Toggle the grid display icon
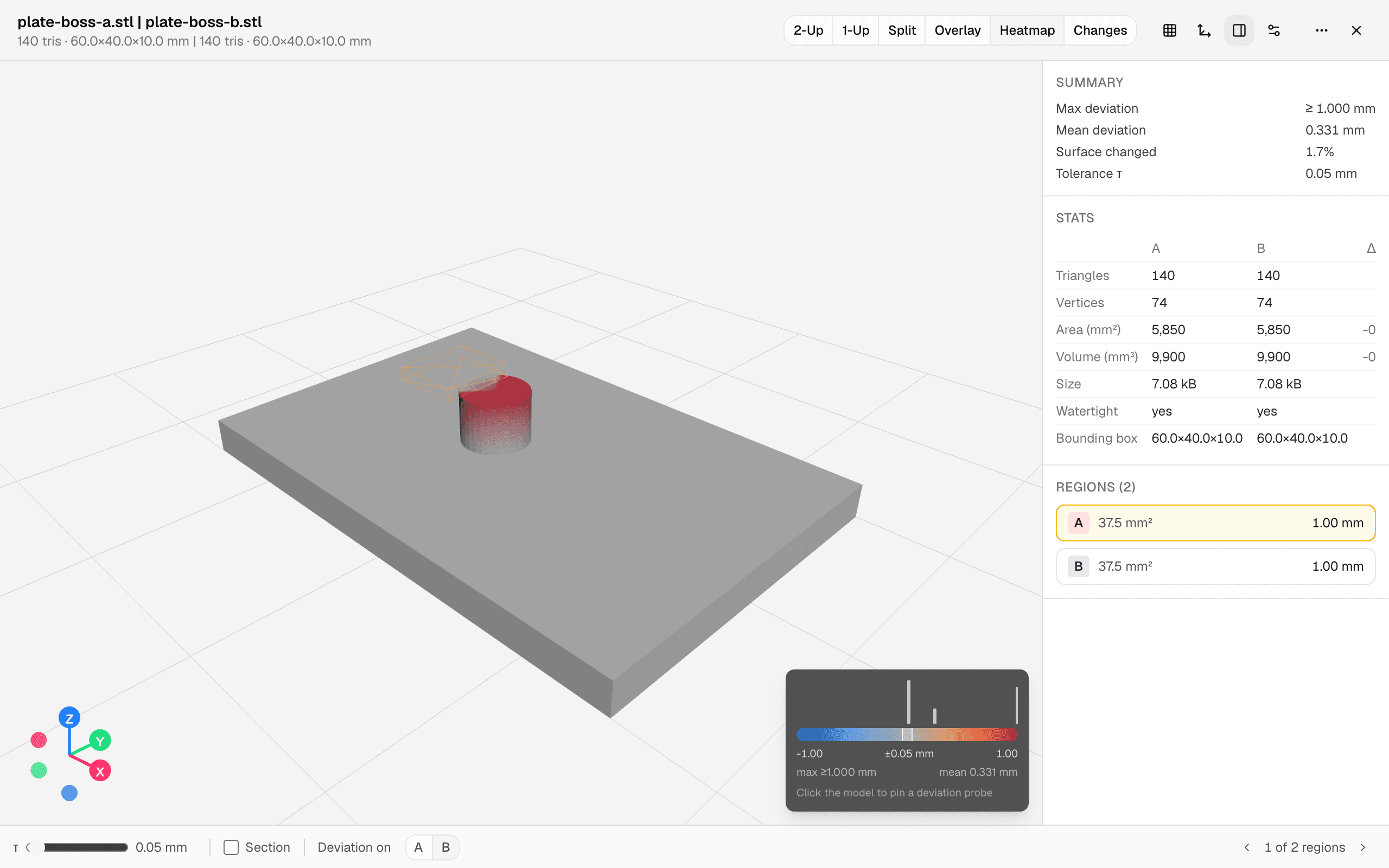Image resolution: width=1389 pixels, height=868 pixels. click(1170, 30)
